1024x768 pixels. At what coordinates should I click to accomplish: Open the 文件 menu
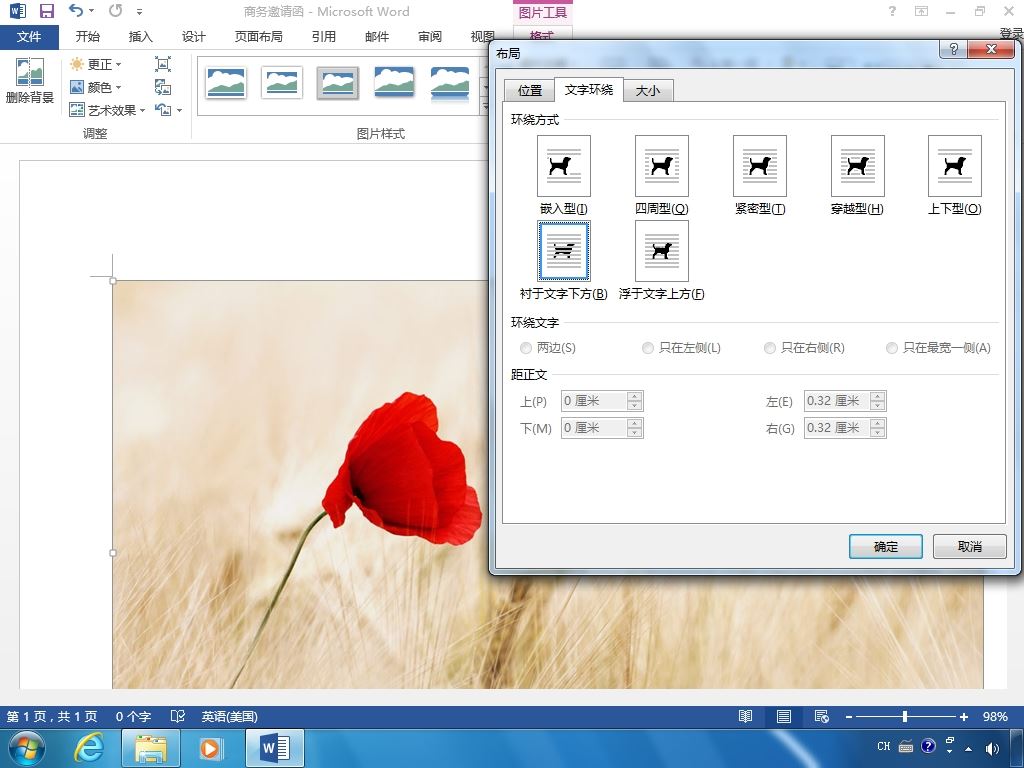pos(29,37)
